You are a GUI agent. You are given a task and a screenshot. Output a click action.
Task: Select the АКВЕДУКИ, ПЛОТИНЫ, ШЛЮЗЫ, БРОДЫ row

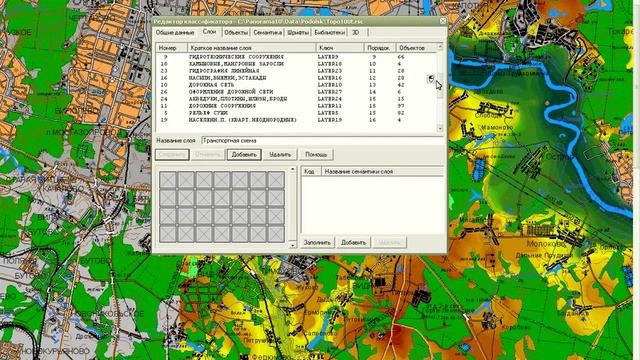click(296, 99)
